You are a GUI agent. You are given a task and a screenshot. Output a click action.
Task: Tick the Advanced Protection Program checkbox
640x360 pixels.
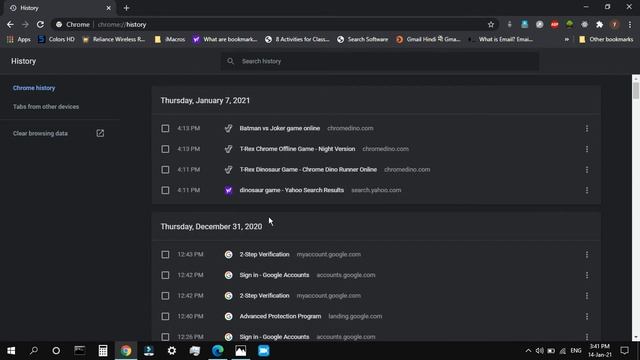[x=165, y=316]
